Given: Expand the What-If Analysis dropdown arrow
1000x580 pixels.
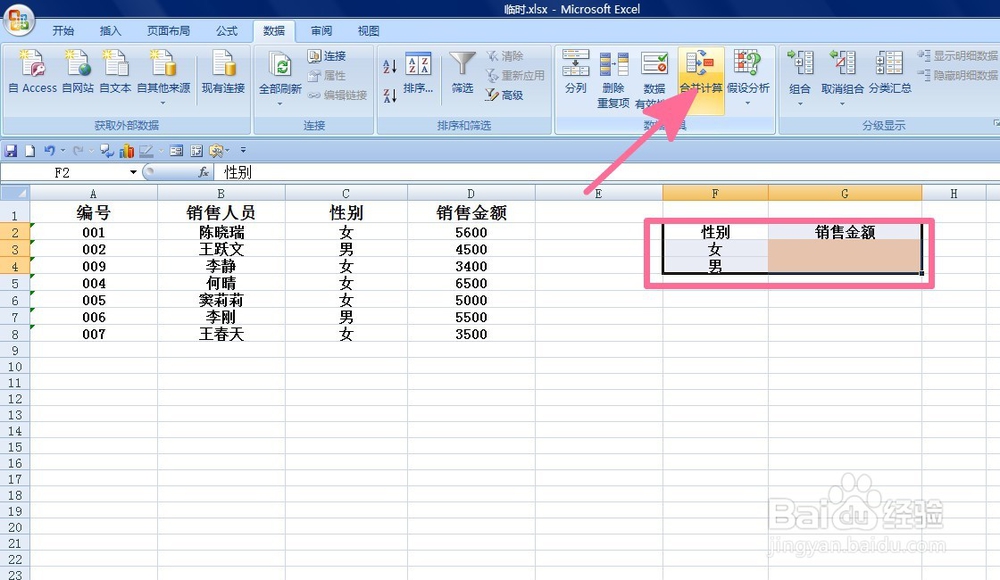Looking at the screenshot, I should click(x=747, y=103).
